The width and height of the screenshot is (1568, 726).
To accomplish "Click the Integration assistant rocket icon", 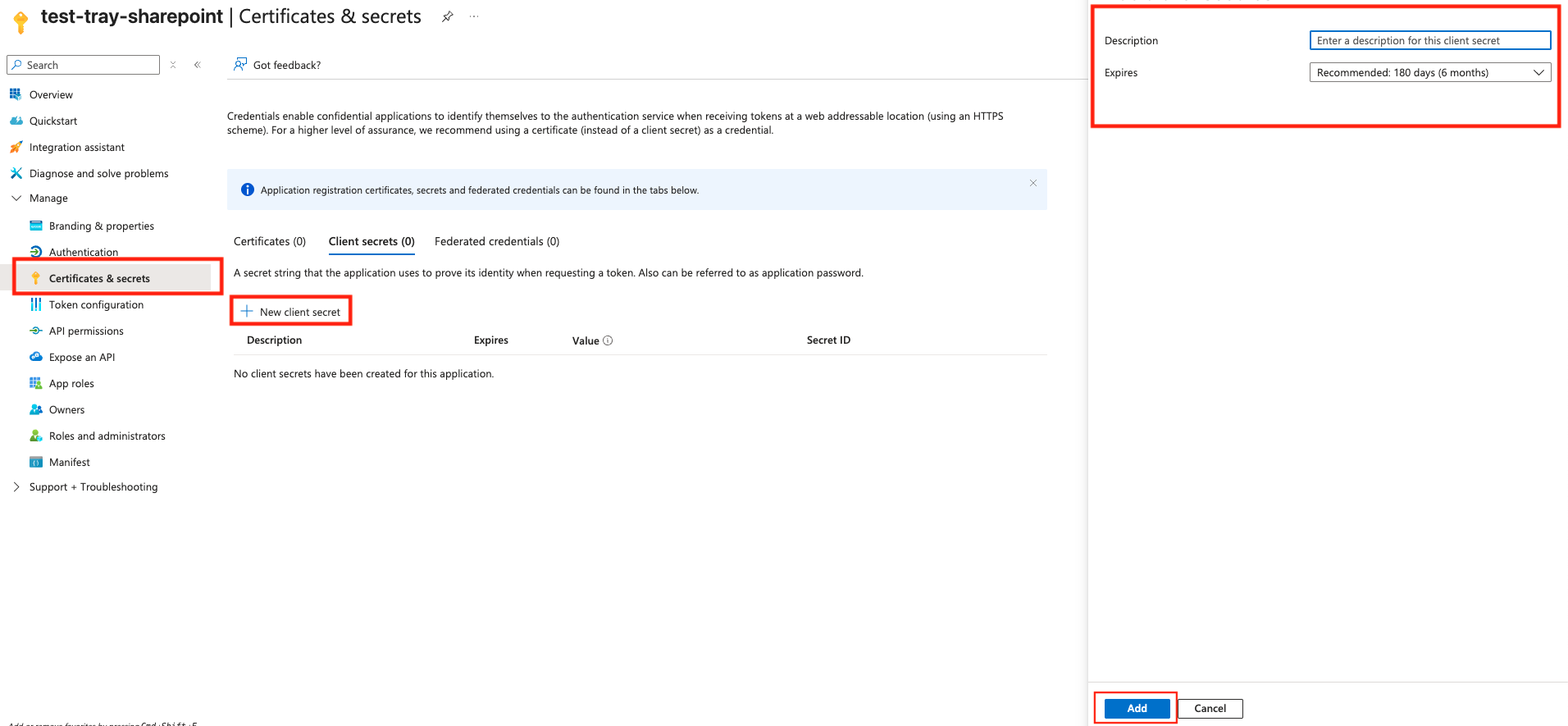I will (16, 147).
